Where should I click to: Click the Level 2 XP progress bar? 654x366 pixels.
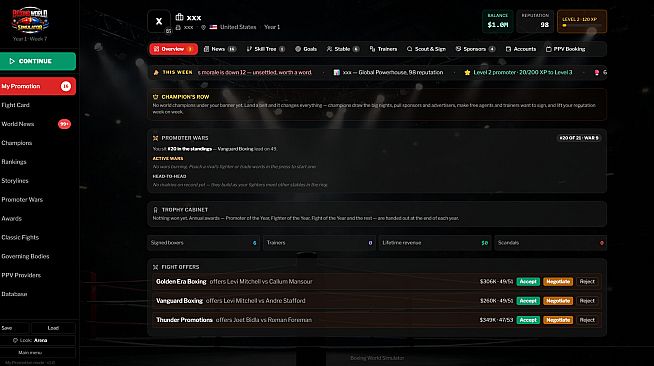(x=582, y=25)
